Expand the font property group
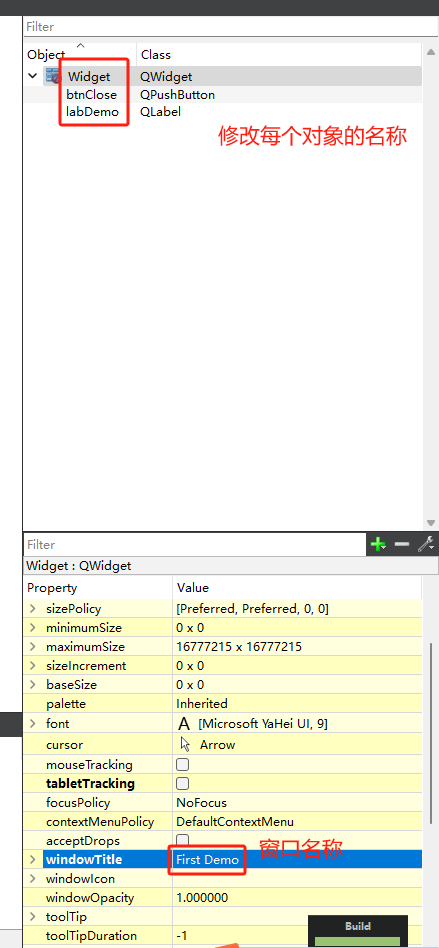Screen dimensions: 439x948 pyautogui.click(x=33, y=724)
